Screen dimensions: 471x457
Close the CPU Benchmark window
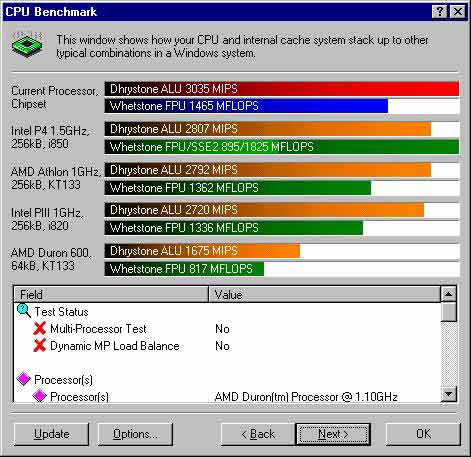pyautogui.click(x=458, y=12)
